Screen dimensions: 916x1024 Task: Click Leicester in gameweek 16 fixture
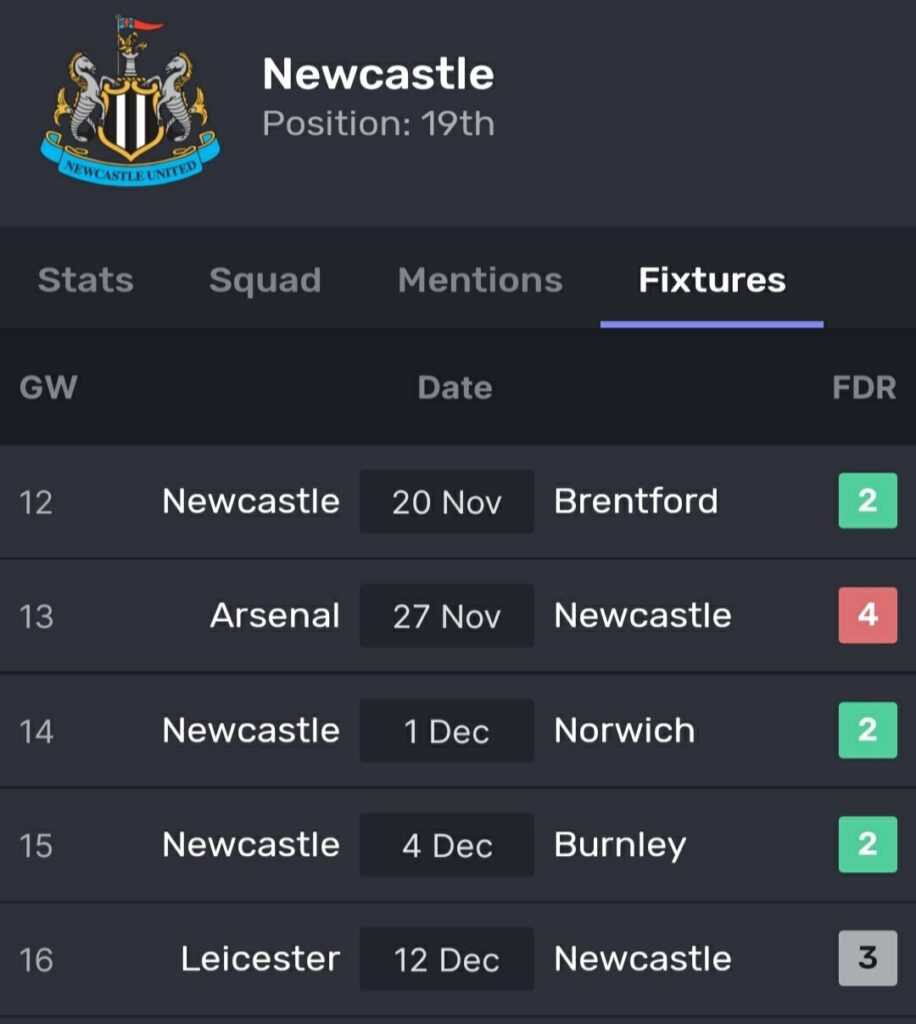260,958
